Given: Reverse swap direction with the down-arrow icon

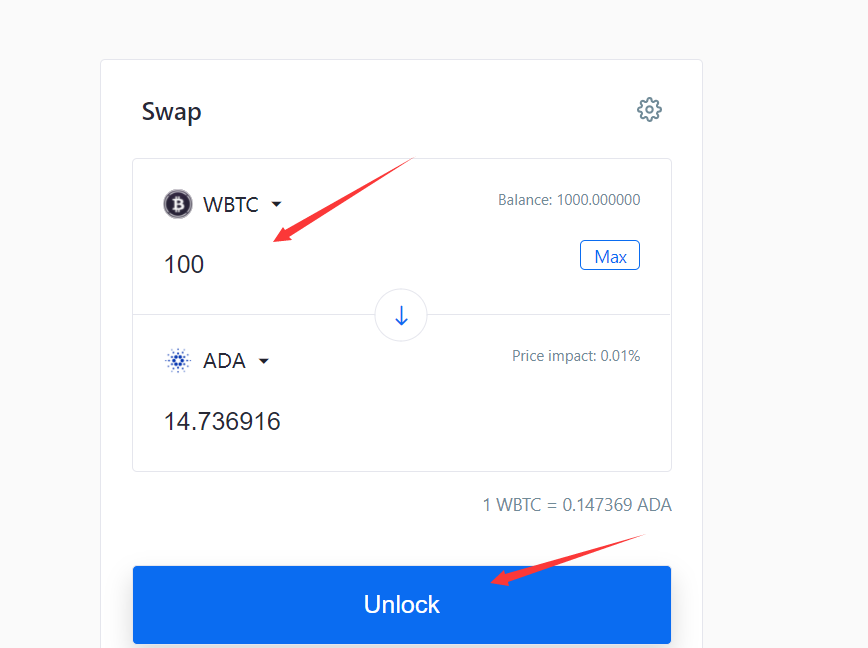Looking at the screenshot, I should pos(401,315).
